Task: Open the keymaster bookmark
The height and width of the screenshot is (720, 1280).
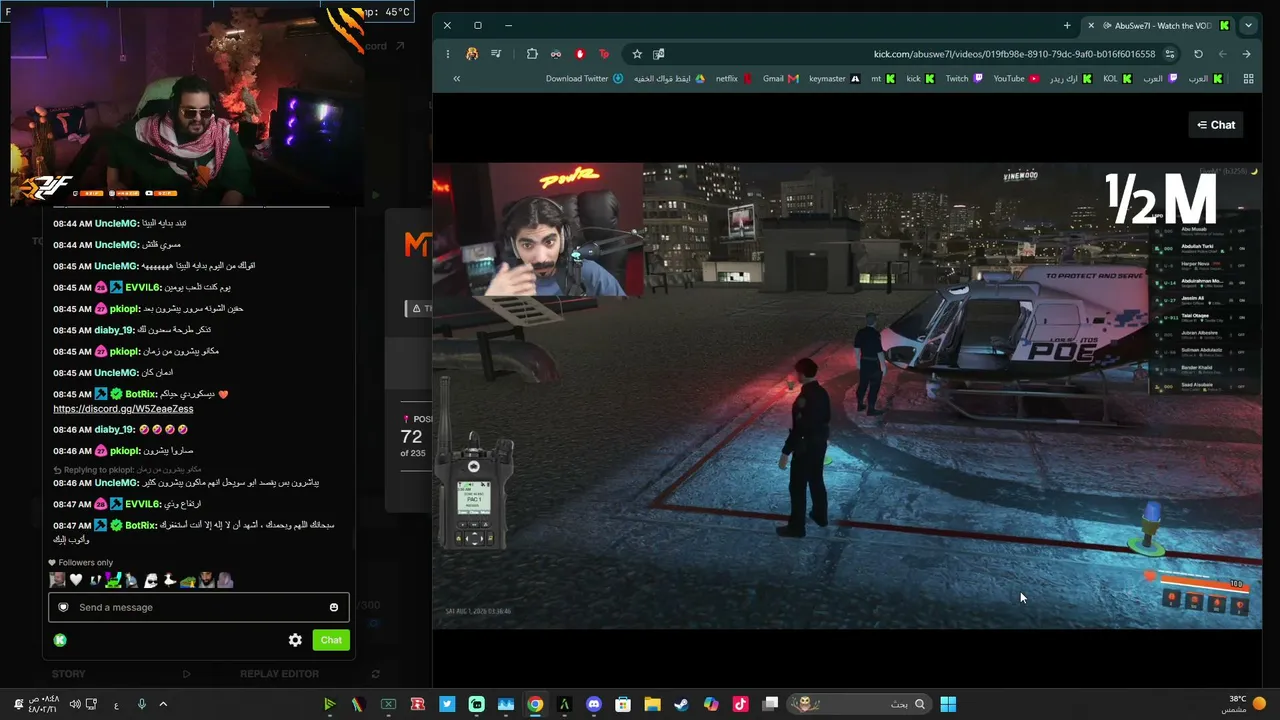Action: pos(834,79)
